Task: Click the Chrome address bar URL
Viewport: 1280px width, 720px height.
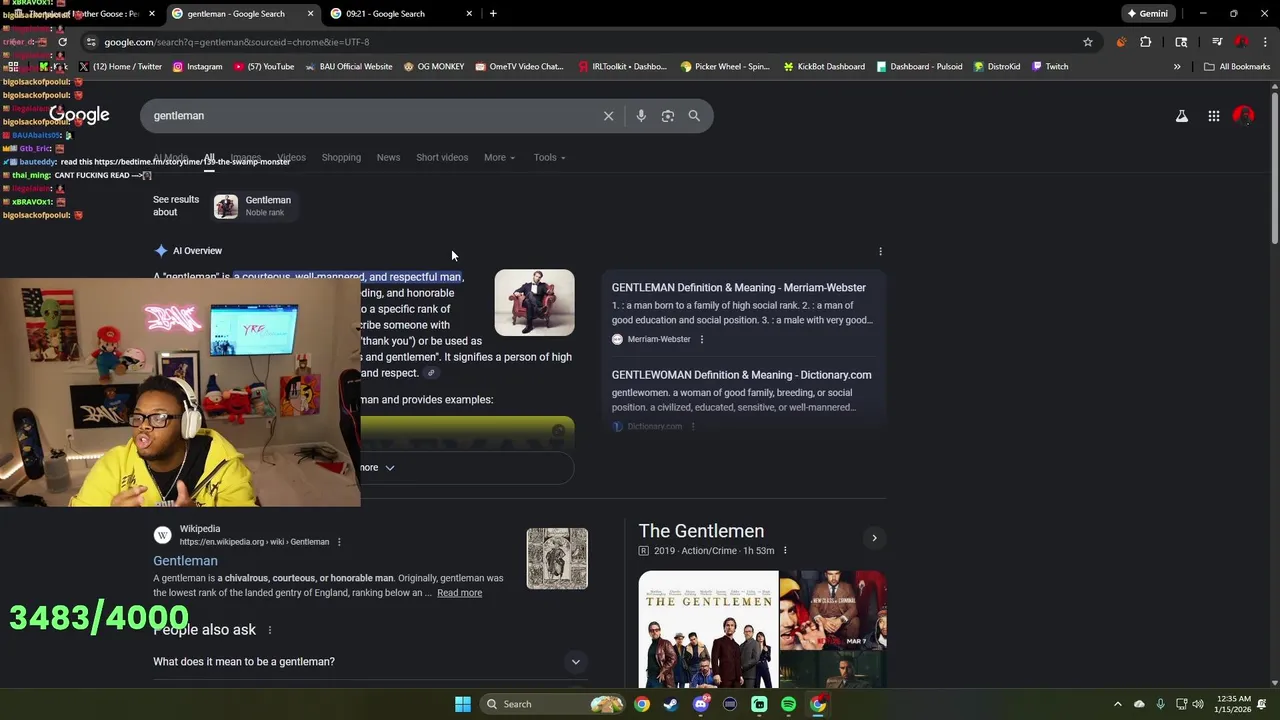Action: (x=237, y=42)
